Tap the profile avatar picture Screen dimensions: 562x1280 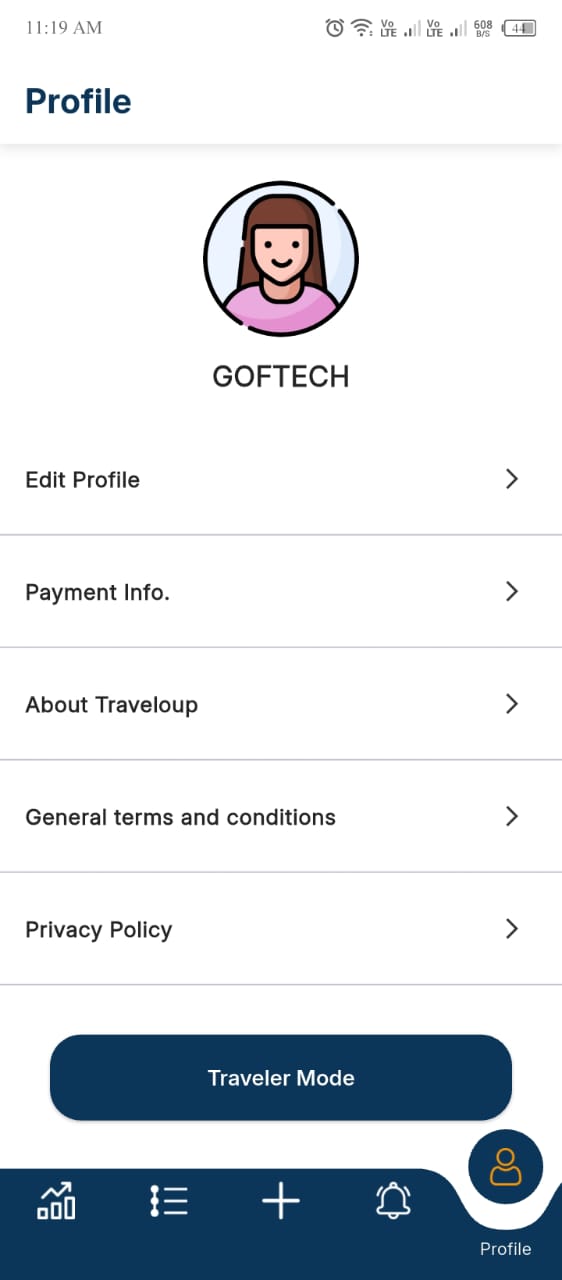click(x=281, y=258)
